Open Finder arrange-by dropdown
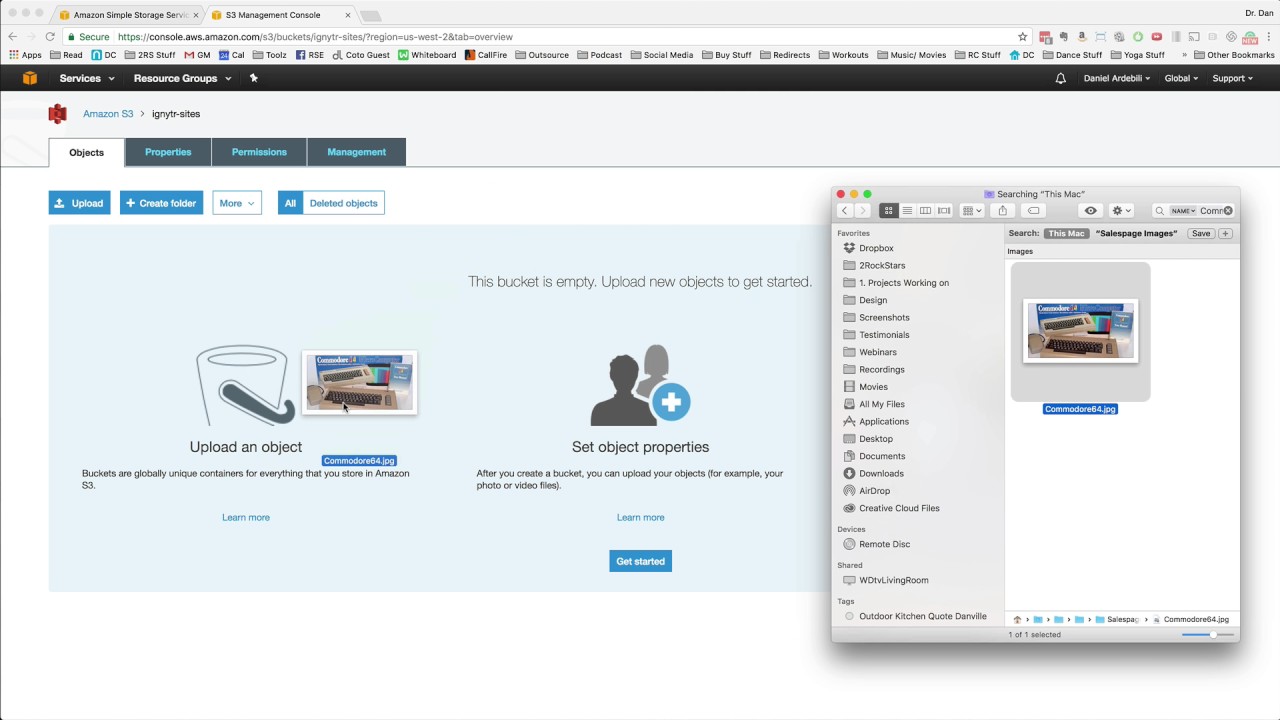Screen dimensions: 1280x720 click(972, 211)
